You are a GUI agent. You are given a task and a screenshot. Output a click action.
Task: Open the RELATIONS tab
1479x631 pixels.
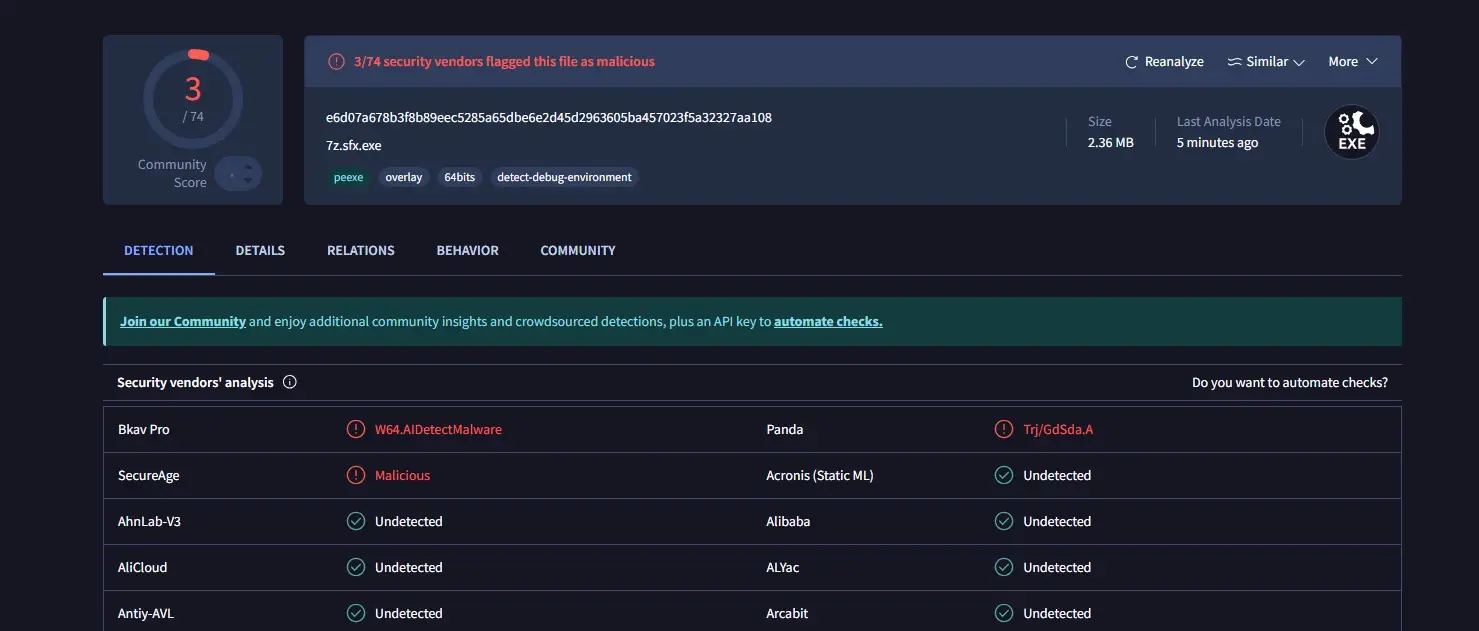click(x=361, y=251)
